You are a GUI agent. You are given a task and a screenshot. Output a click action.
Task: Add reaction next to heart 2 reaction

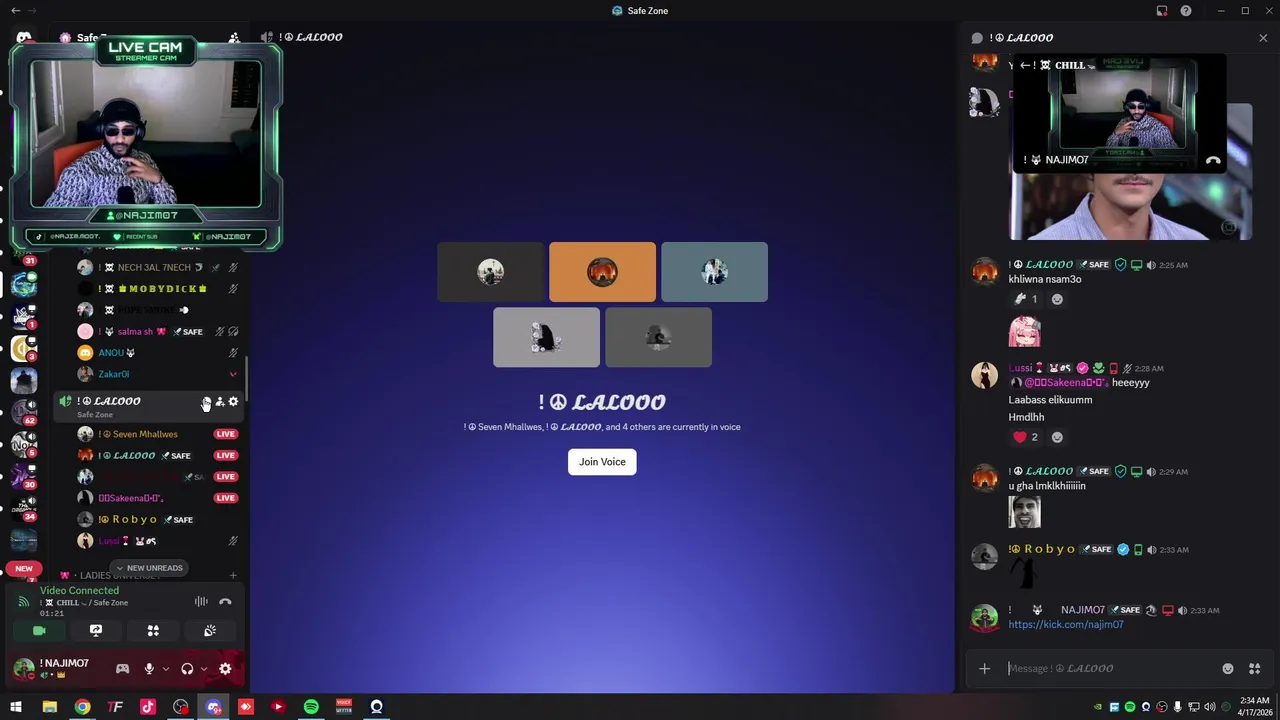[x=1057, y=437]
